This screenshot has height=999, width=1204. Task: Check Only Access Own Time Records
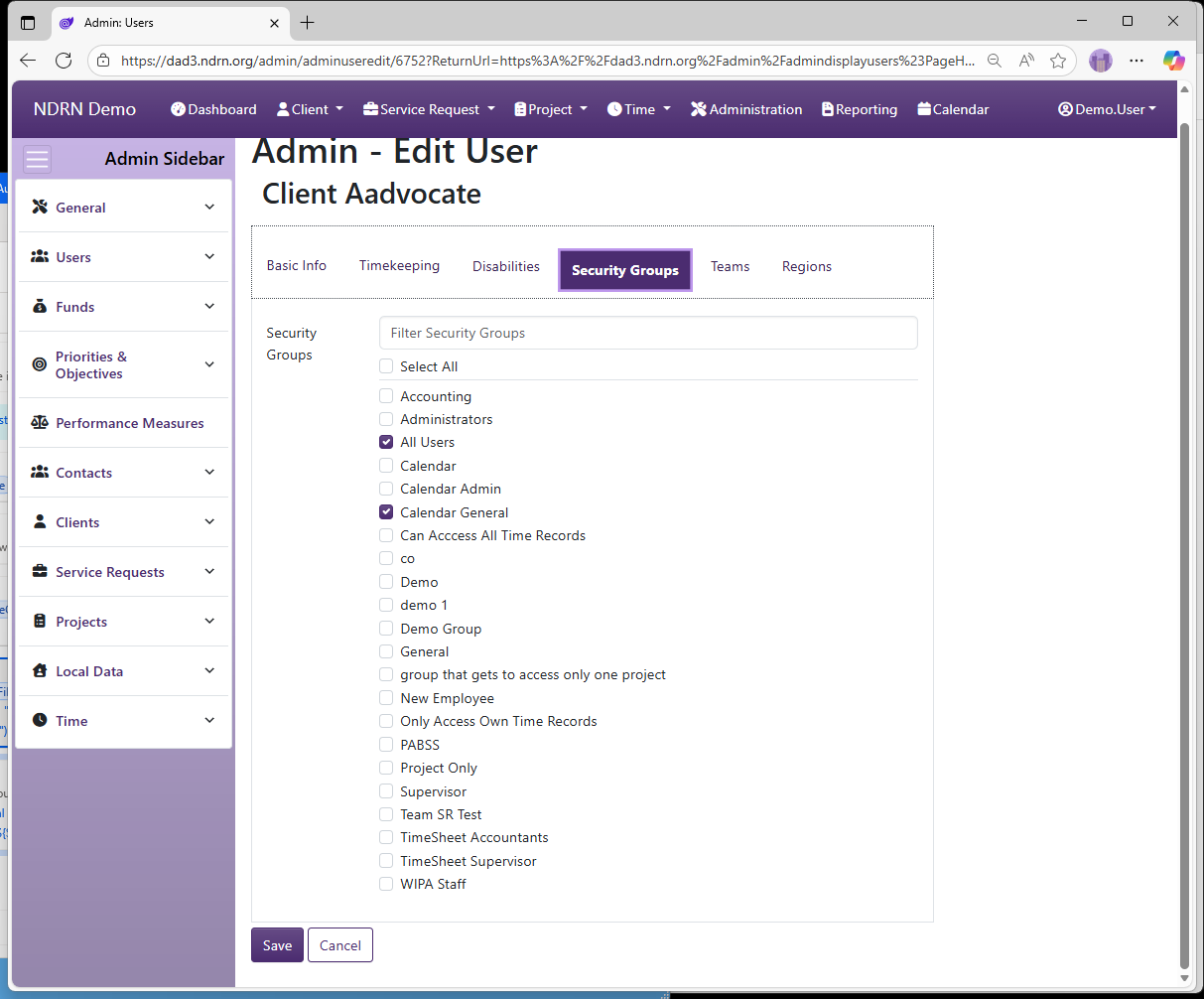386,721
